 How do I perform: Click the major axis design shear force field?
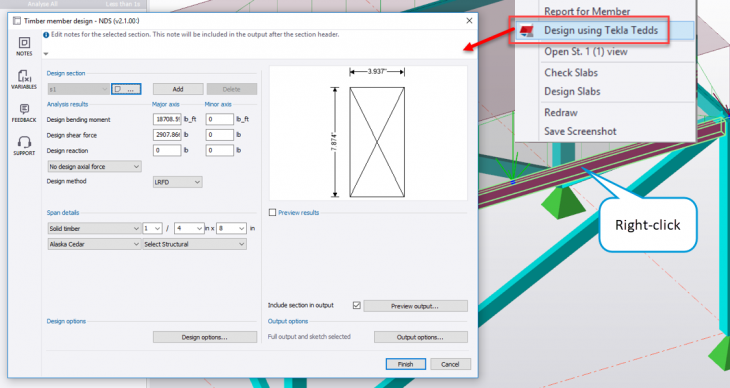coord(167,135)
